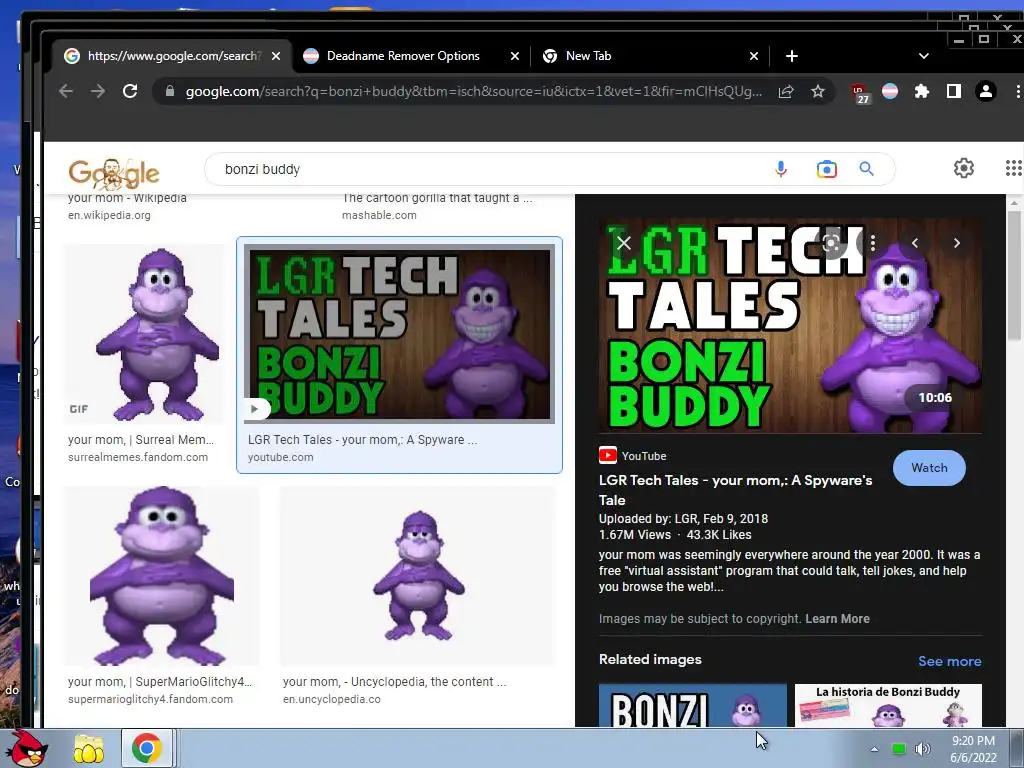Click Chrome icon on the taskbar
1024x768 pixels.
coord(147,748)
